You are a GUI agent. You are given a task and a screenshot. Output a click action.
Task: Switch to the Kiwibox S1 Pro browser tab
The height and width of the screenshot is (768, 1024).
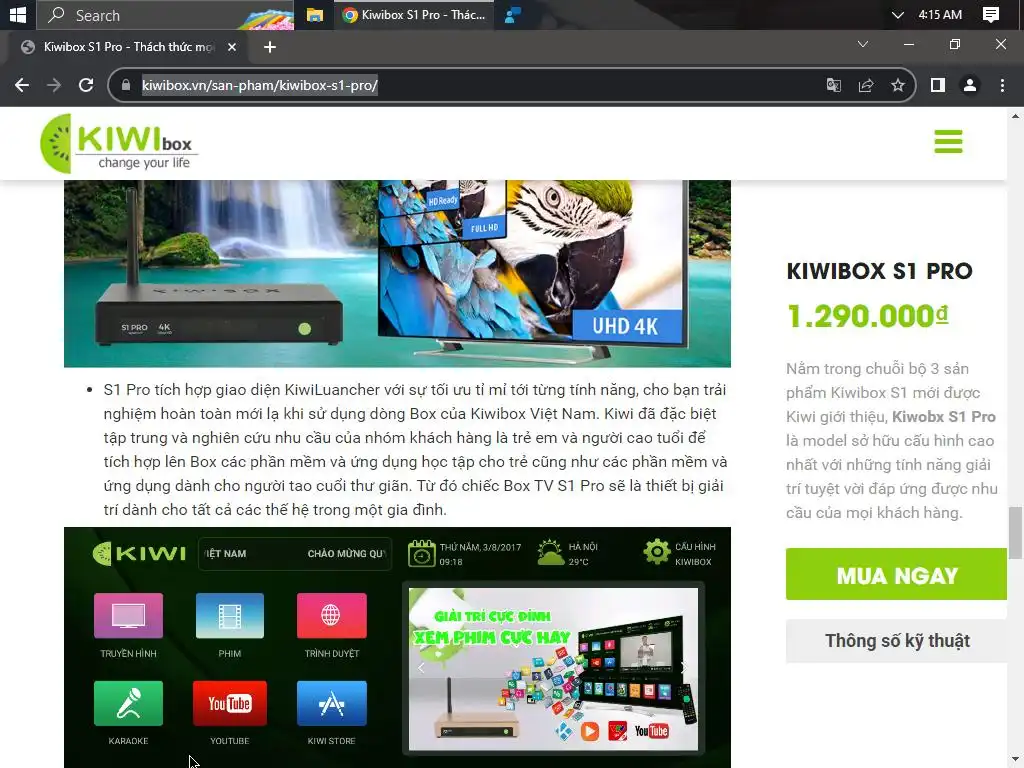[x=129, y=47]
